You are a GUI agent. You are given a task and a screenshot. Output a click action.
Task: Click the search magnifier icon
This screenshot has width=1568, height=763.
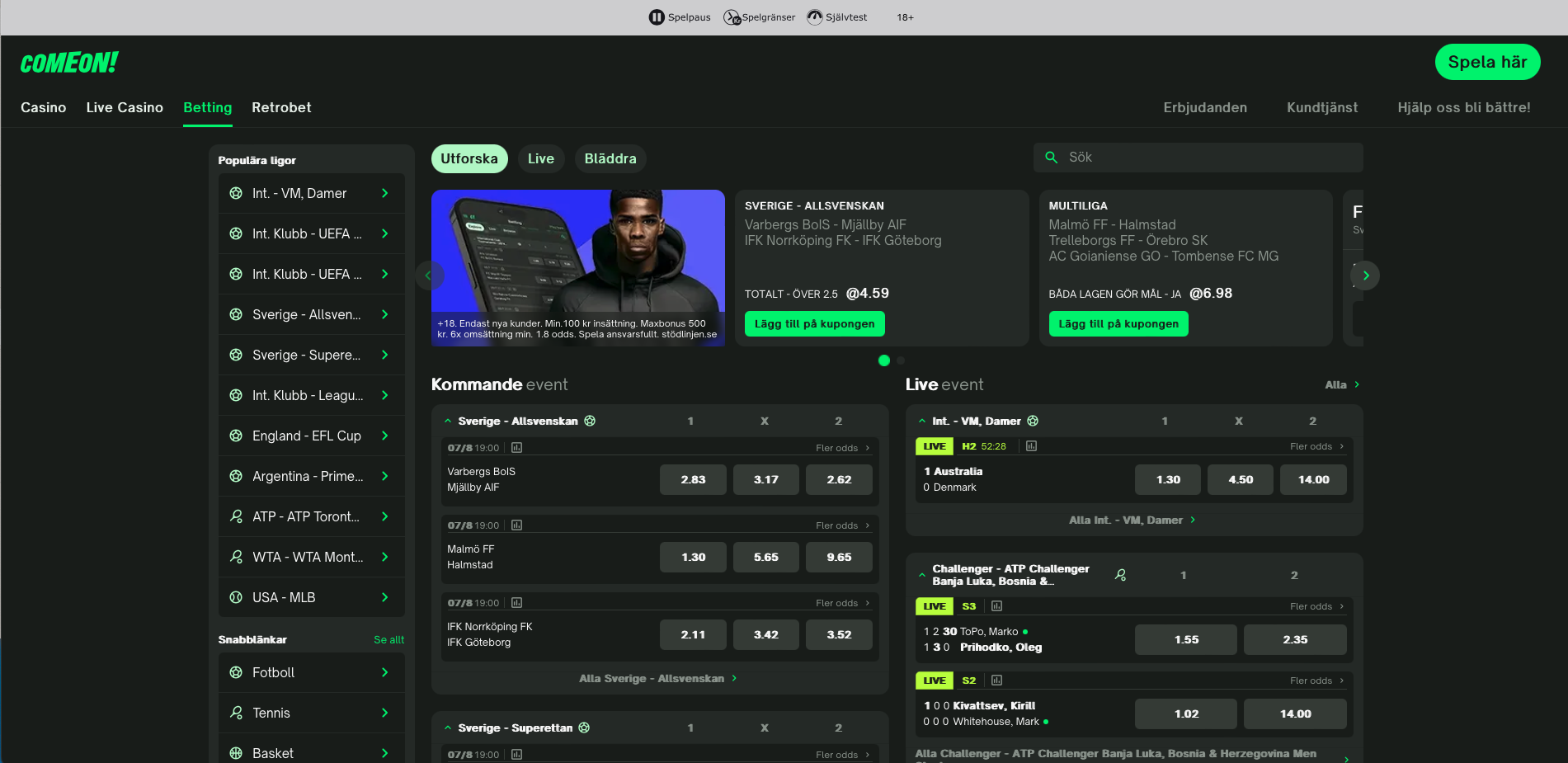[x=1051, y=158]
